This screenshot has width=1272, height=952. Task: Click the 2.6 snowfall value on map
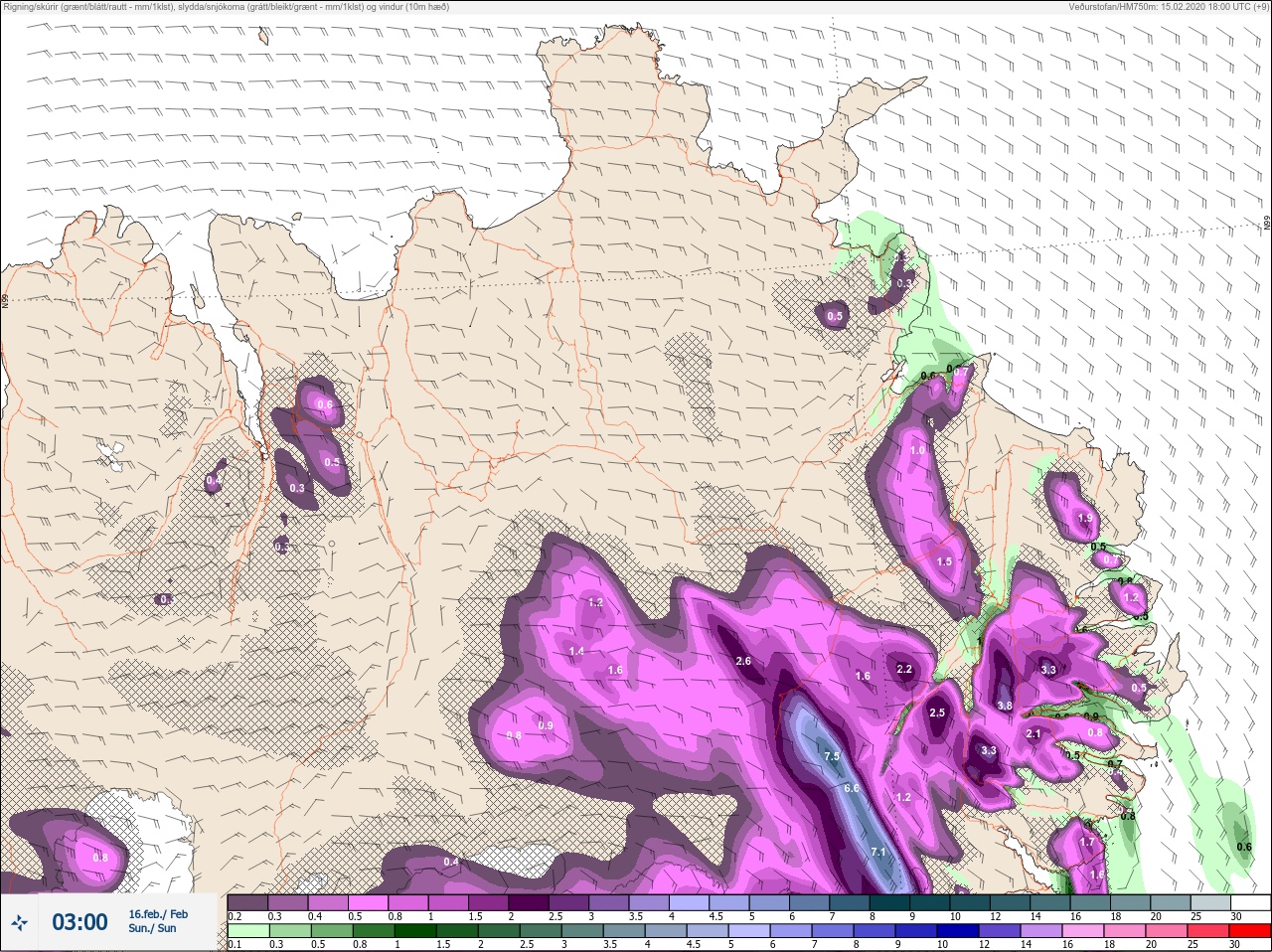(743, 661)
